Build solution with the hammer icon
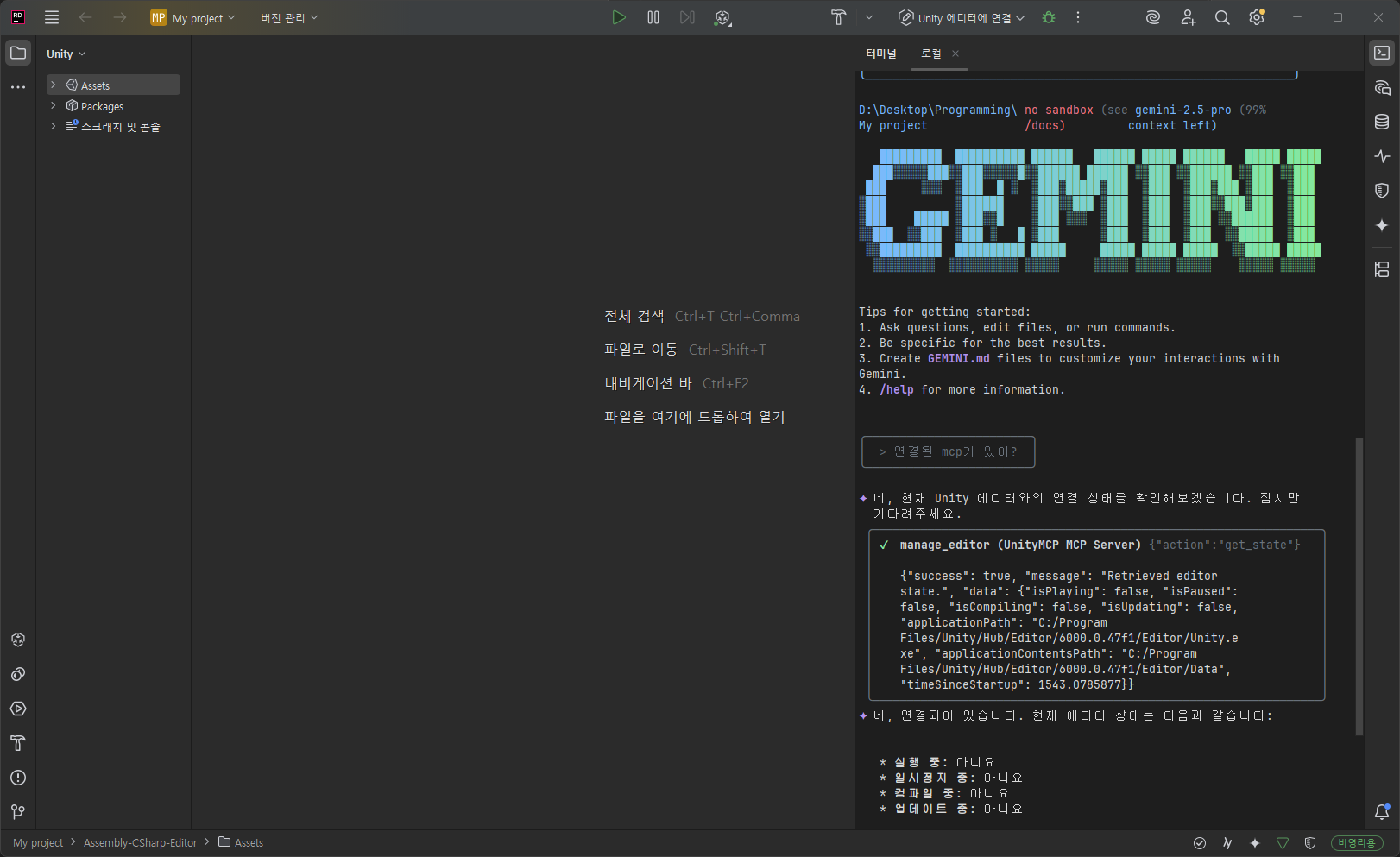The width and height of the screenshot is (1400, 857). (x=838, y=17)
